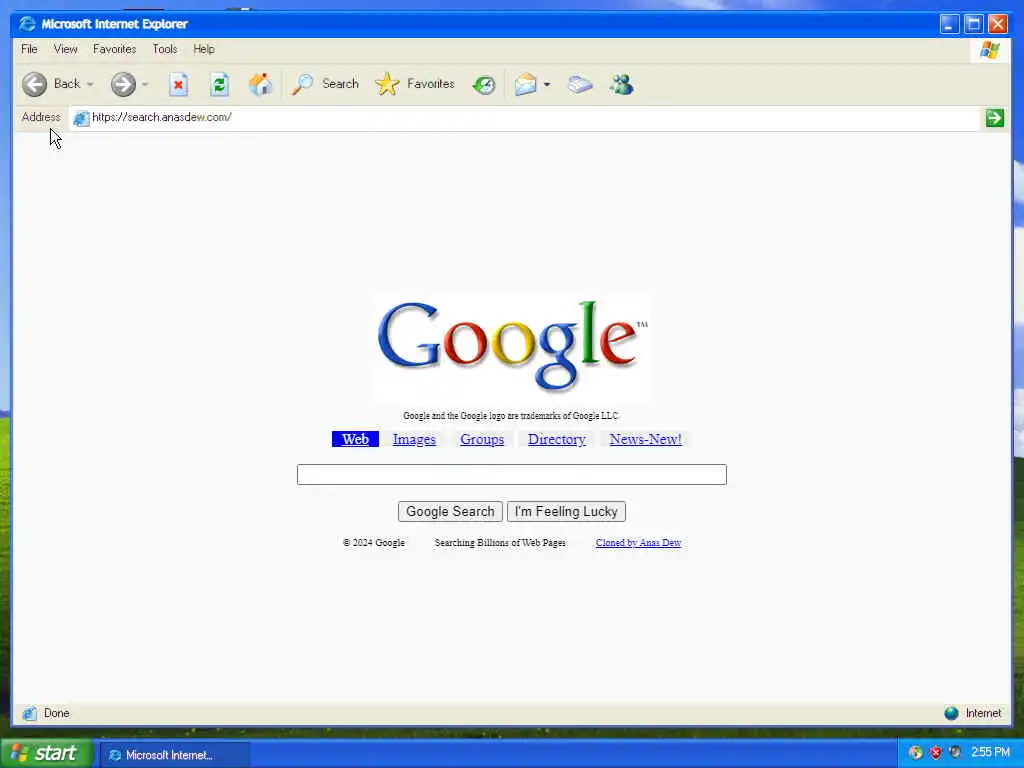Open the Favorites menu

114,49
